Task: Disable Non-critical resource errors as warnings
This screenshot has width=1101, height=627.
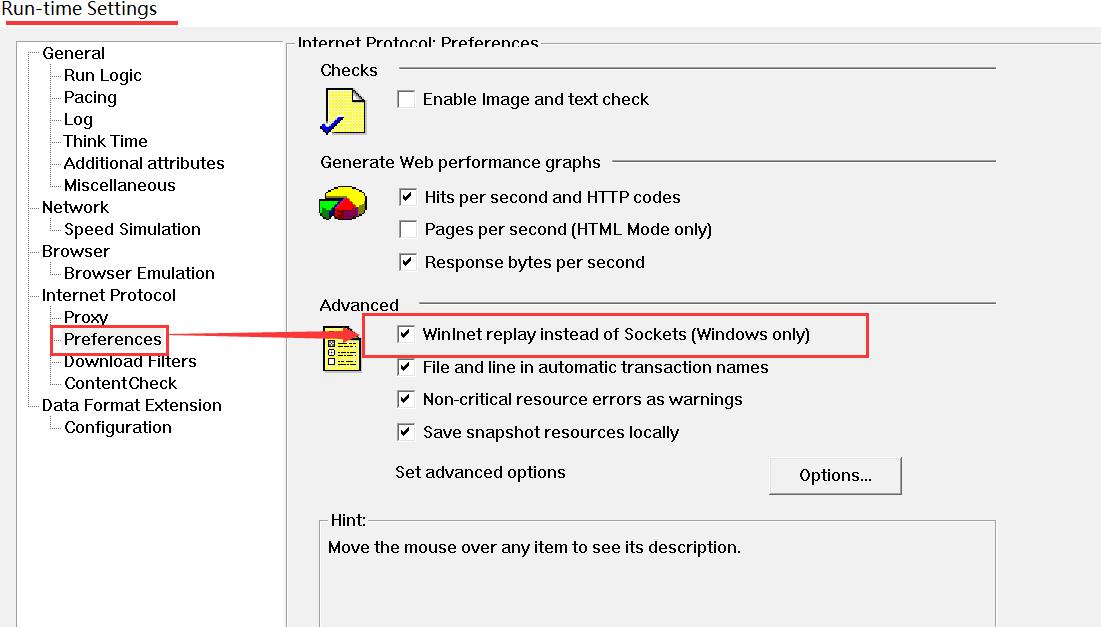Action: [x=406, y=399]
